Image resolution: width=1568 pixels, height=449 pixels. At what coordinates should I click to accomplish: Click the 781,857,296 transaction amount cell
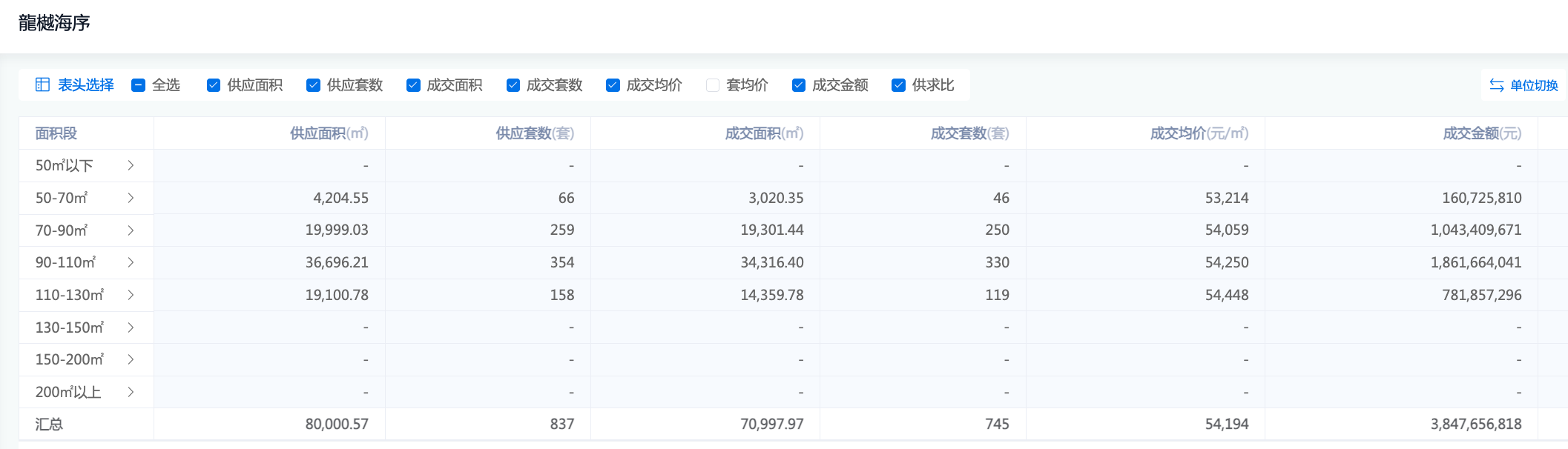click(1482, 295)
